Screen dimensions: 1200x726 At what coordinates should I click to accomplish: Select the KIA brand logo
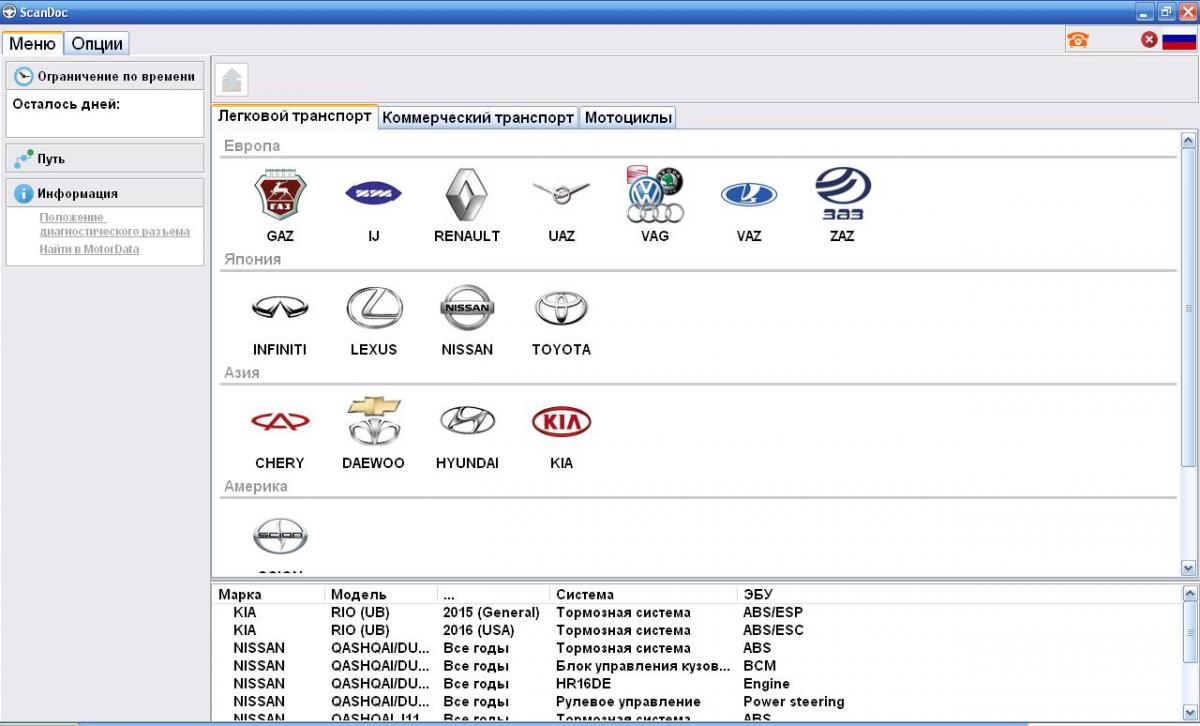click(x=561, y=421)
